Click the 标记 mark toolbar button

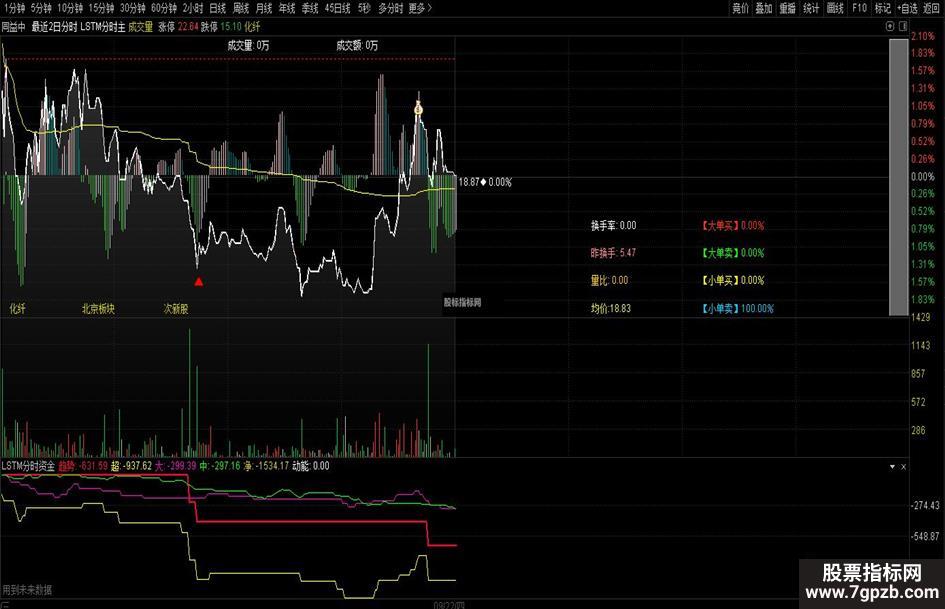click(883, 8)
